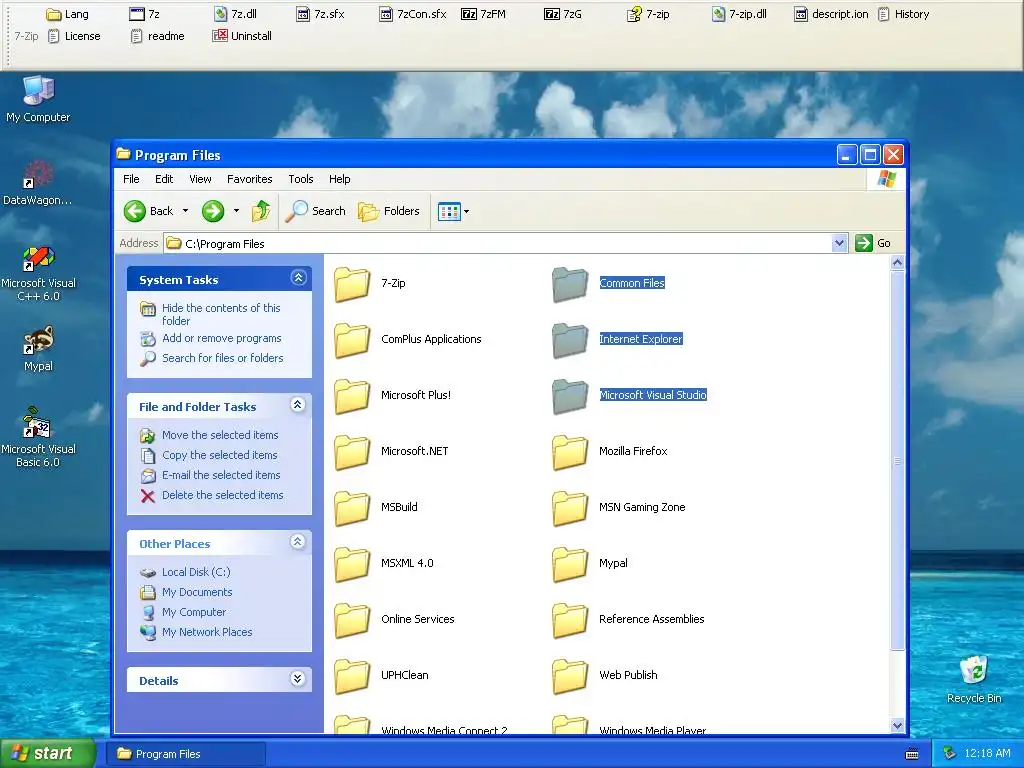This screenshot has height=768, width=1024.
Task: Select Microsoft Visual Basic 6.0 desktop shortcut
Action: [x=38, y=437]
